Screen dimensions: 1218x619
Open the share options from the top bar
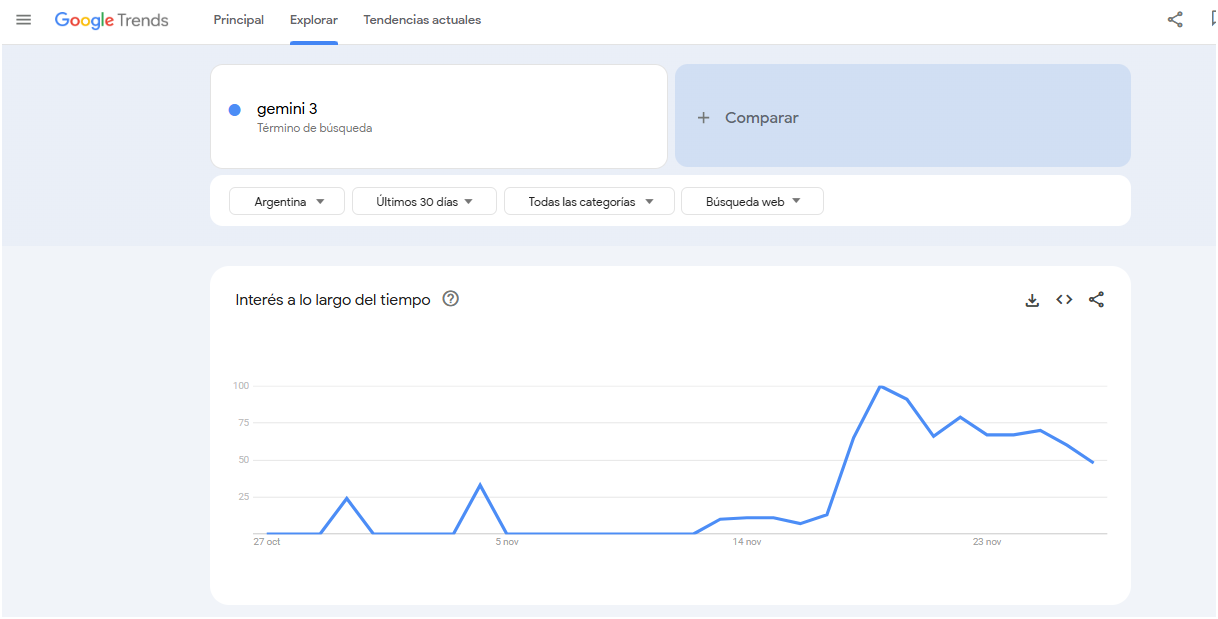pyautogui.click(x=1175, y=19)
